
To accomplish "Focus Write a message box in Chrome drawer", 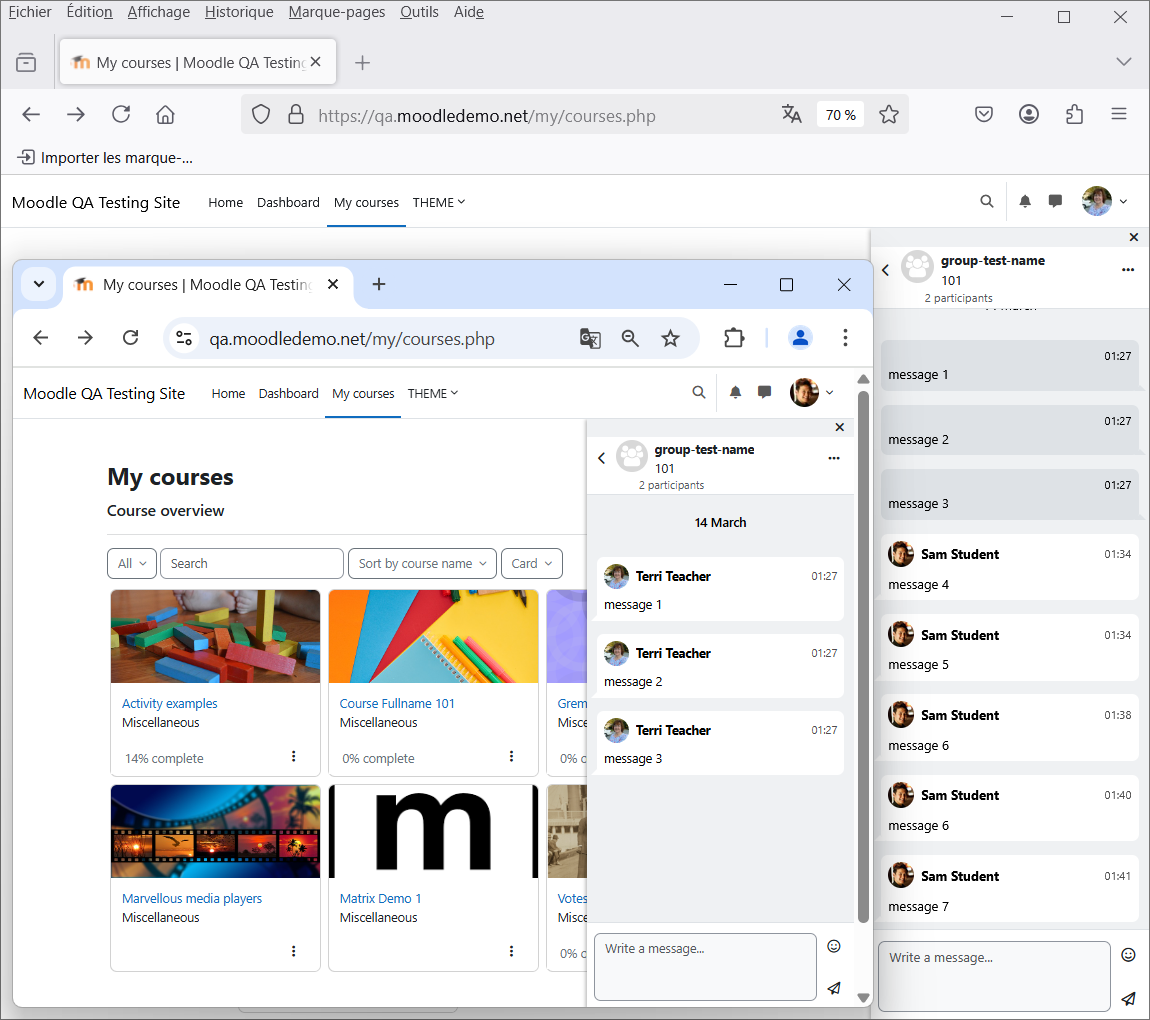I will [x=706, y=966].
